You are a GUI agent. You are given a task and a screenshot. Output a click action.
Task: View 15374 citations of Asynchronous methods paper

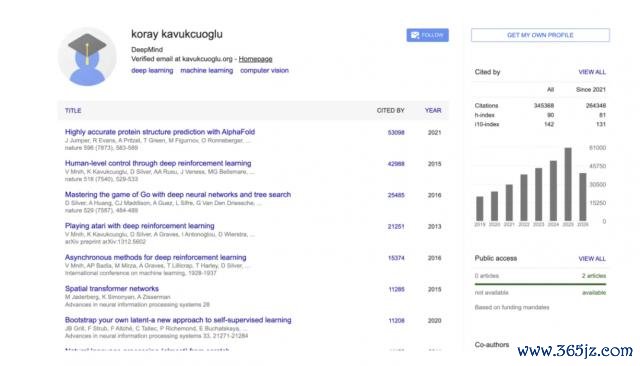point(396,258)
